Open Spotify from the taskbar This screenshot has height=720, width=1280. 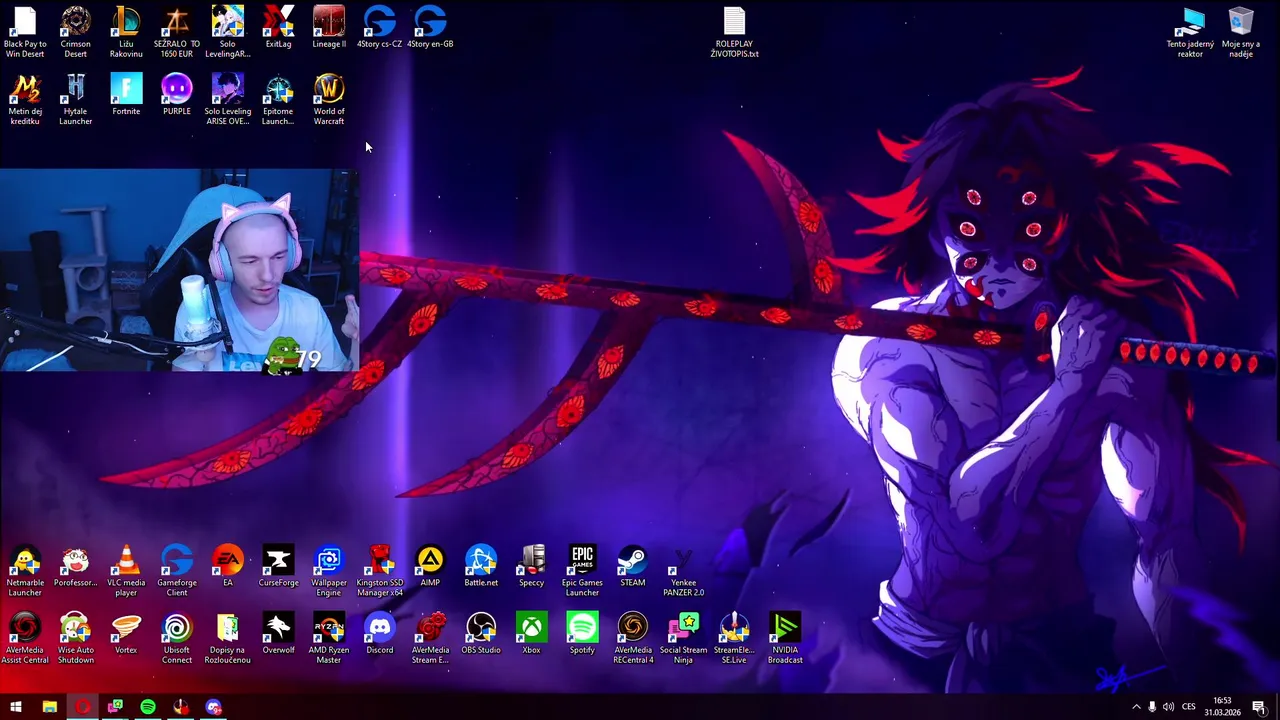[x=148, y=707]
